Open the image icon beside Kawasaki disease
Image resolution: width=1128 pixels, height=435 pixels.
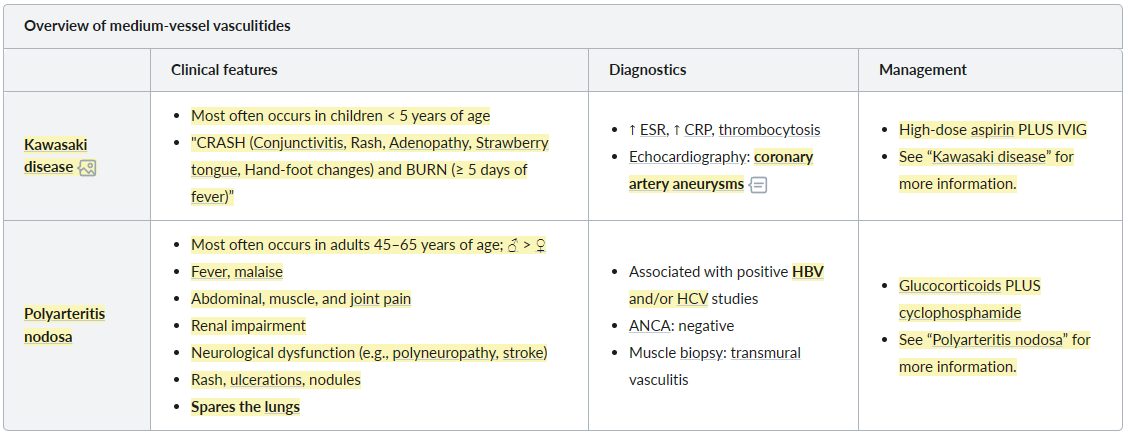(87, 168)
